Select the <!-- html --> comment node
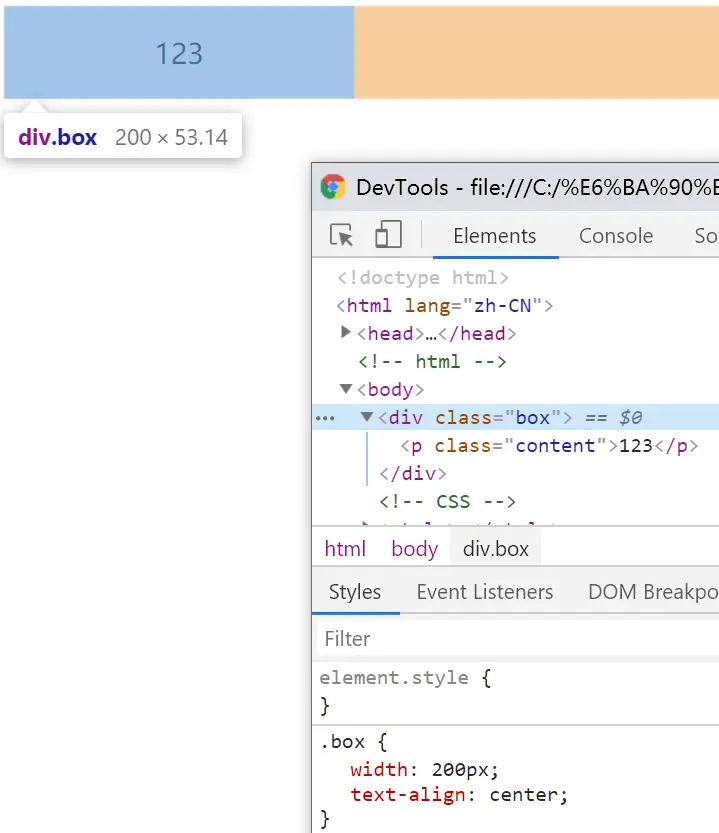 pos(432,362)
